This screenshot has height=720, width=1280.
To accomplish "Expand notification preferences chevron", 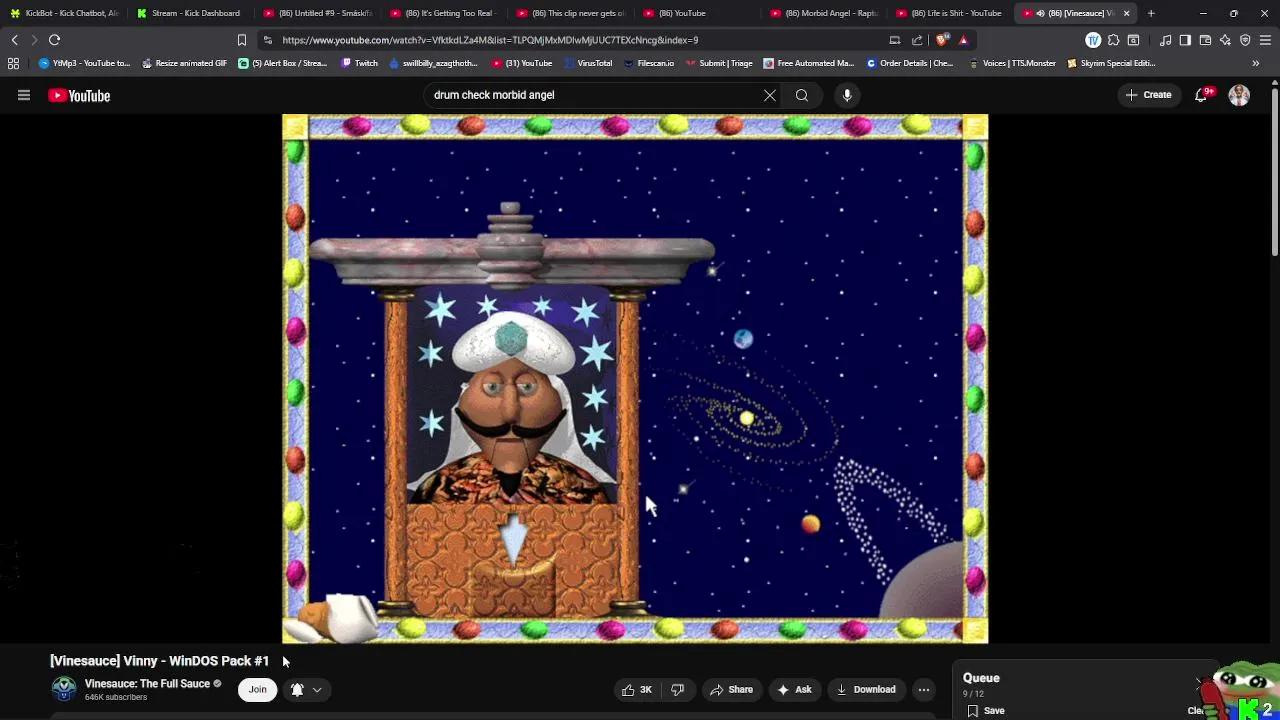I will pyautogui.click(x=317, y=689).
